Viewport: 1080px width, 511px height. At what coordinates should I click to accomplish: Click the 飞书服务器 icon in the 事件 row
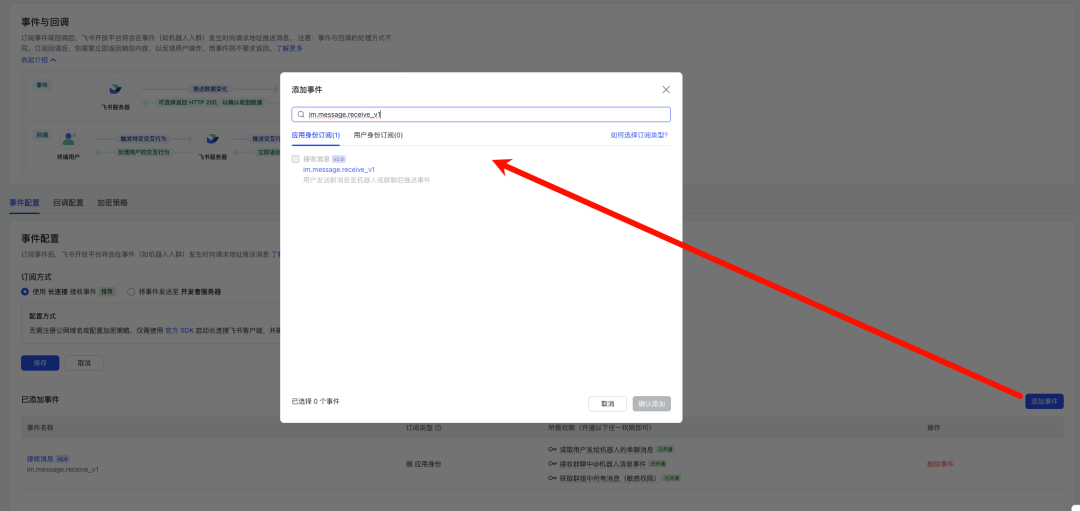115,89
